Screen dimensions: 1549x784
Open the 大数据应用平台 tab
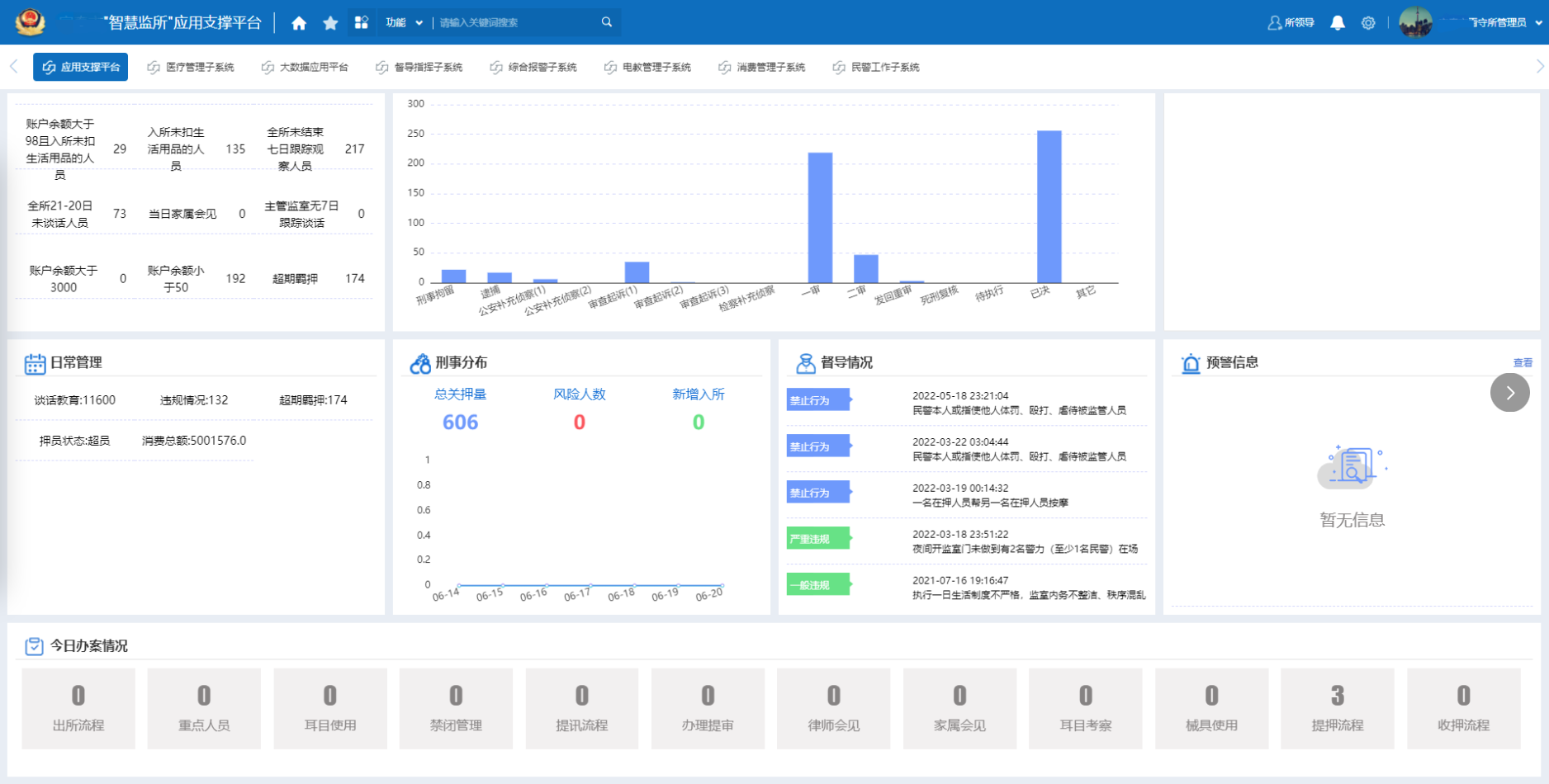pos(309,66)
